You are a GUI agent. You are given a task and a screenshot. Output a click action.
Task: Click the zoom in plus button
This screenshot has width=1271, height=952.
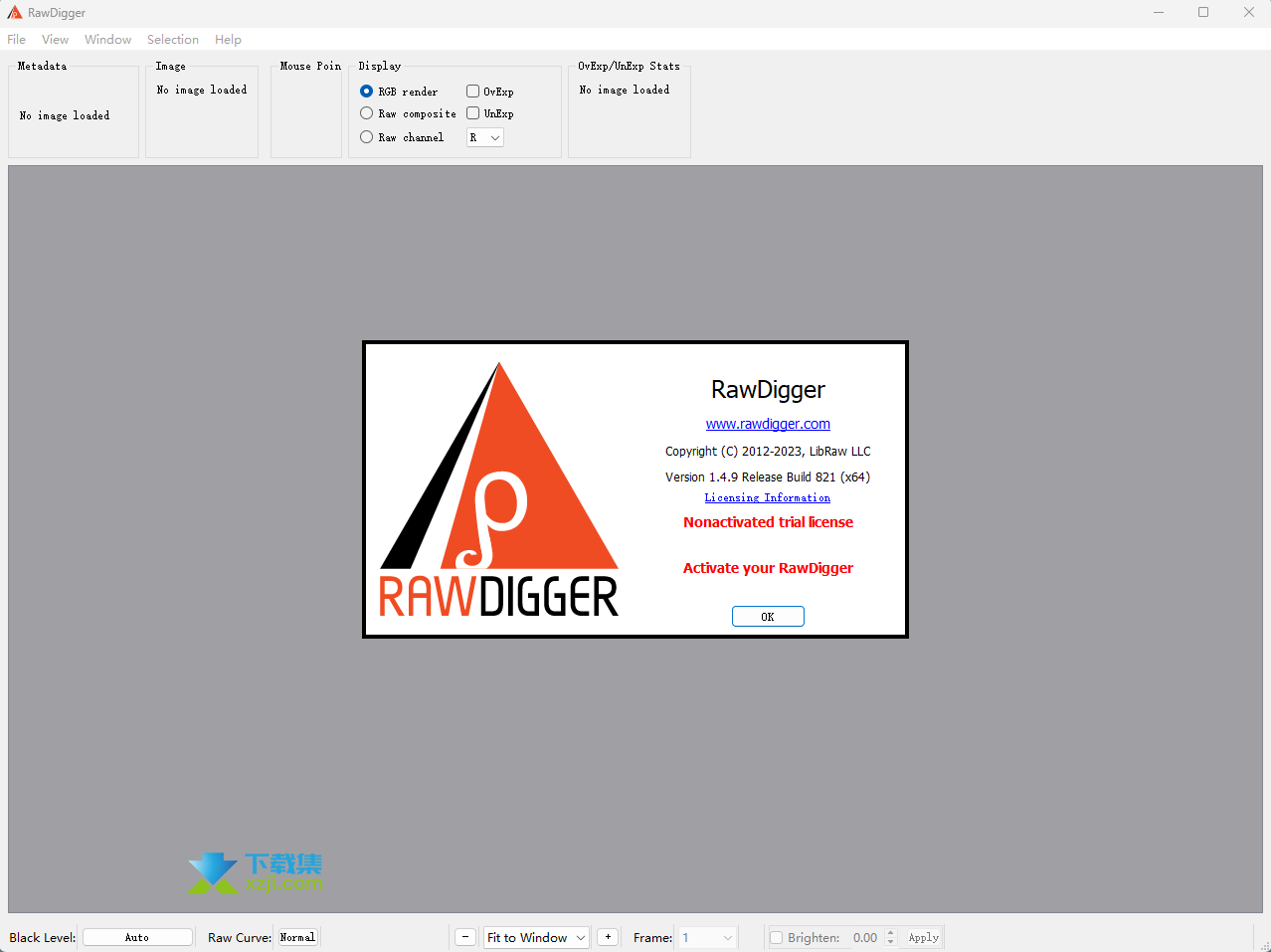(609, 937)
